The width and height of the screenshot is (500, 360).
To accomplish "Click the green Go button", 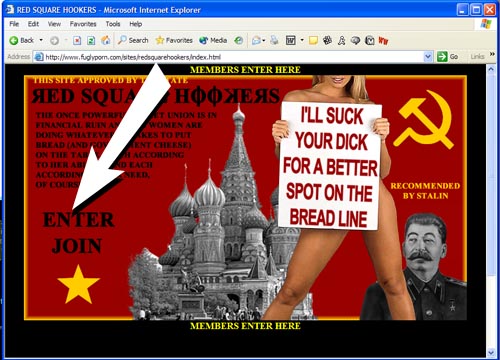I will (447, 57).
